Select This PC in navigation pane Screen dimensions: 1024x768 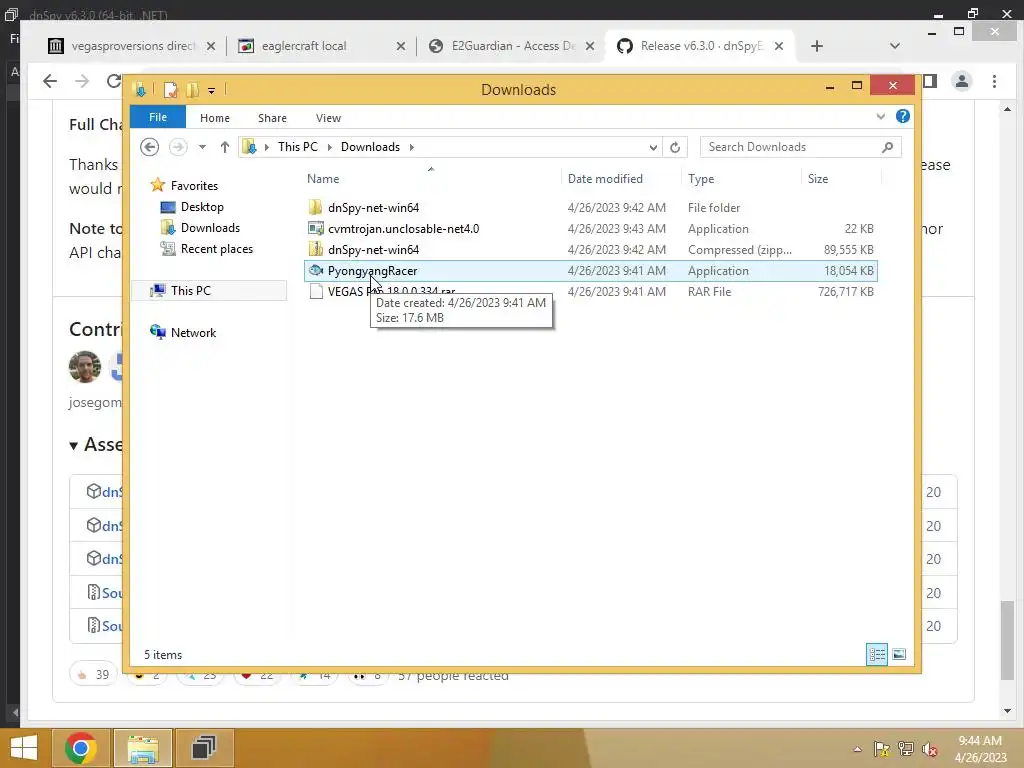click(x=191, y=291)
